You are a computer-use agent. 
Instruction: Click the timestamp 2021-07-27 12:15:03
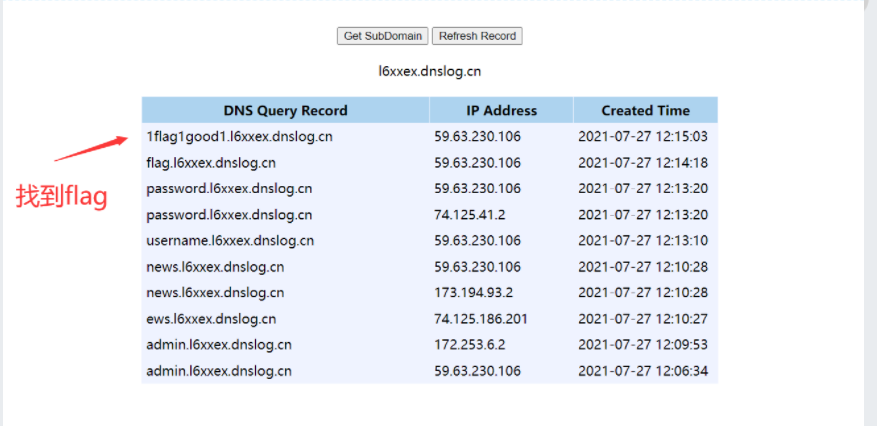pos(643,136)
